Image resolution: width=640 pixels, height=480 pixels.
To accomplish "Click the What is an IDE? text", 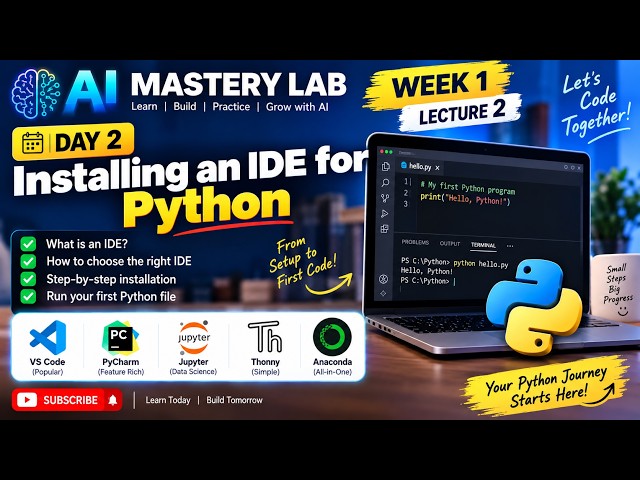I will (x=87, y=244).
